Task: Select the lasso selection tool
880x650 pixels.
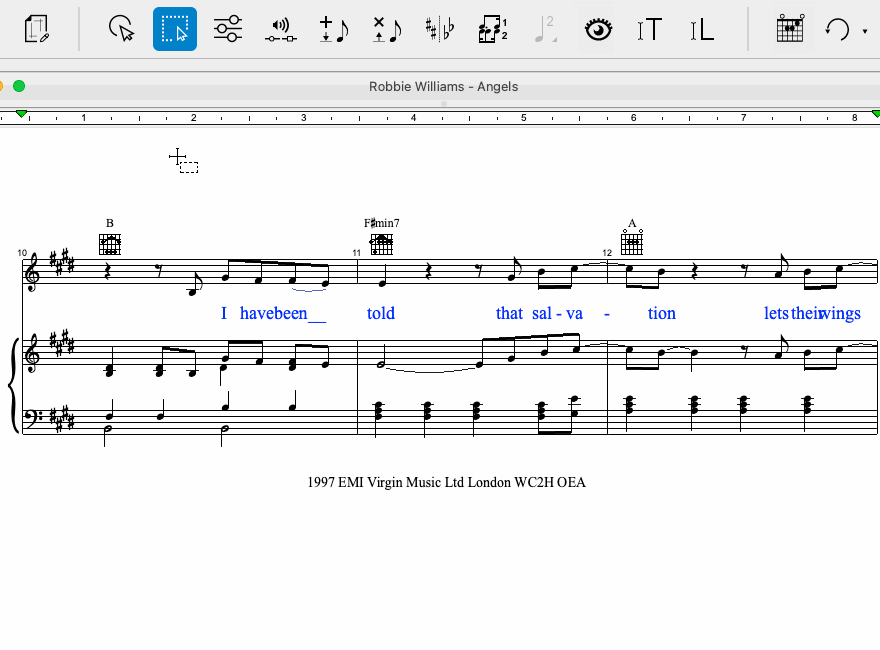Action: (x=122, y=29)
